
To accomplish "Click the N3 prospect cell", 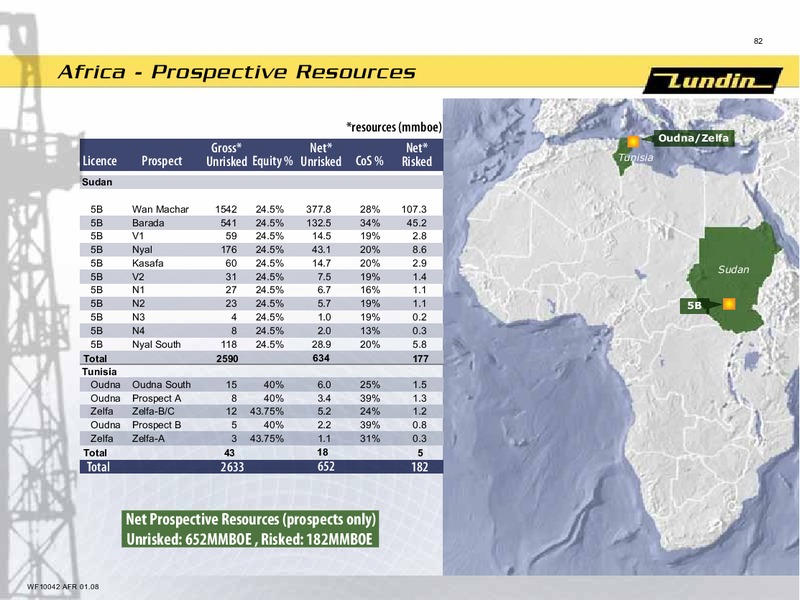I will pos(138,317).
